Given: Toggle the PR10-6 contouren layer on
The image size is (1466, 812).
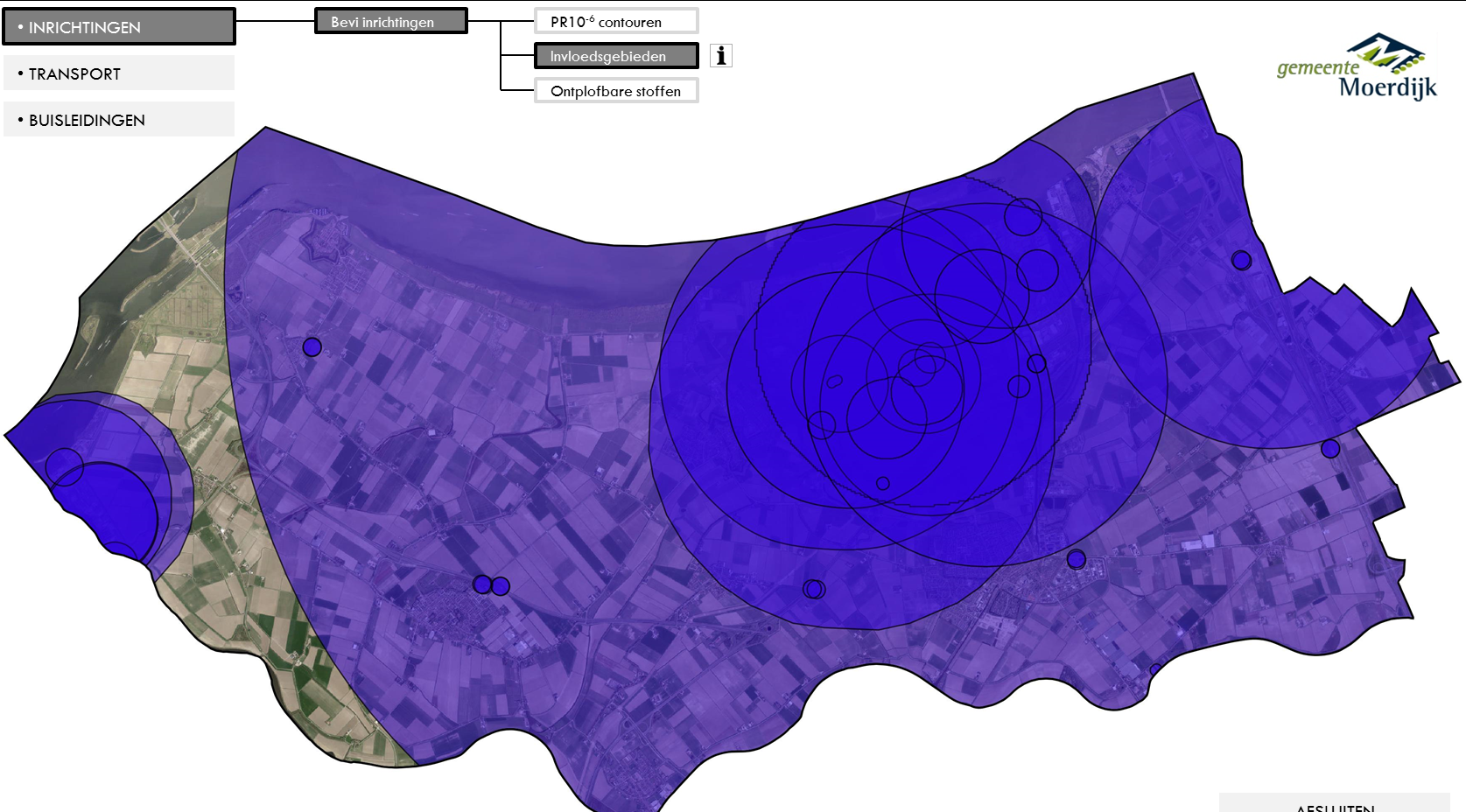Looking at the screenshot, I should tap(615, 19).
